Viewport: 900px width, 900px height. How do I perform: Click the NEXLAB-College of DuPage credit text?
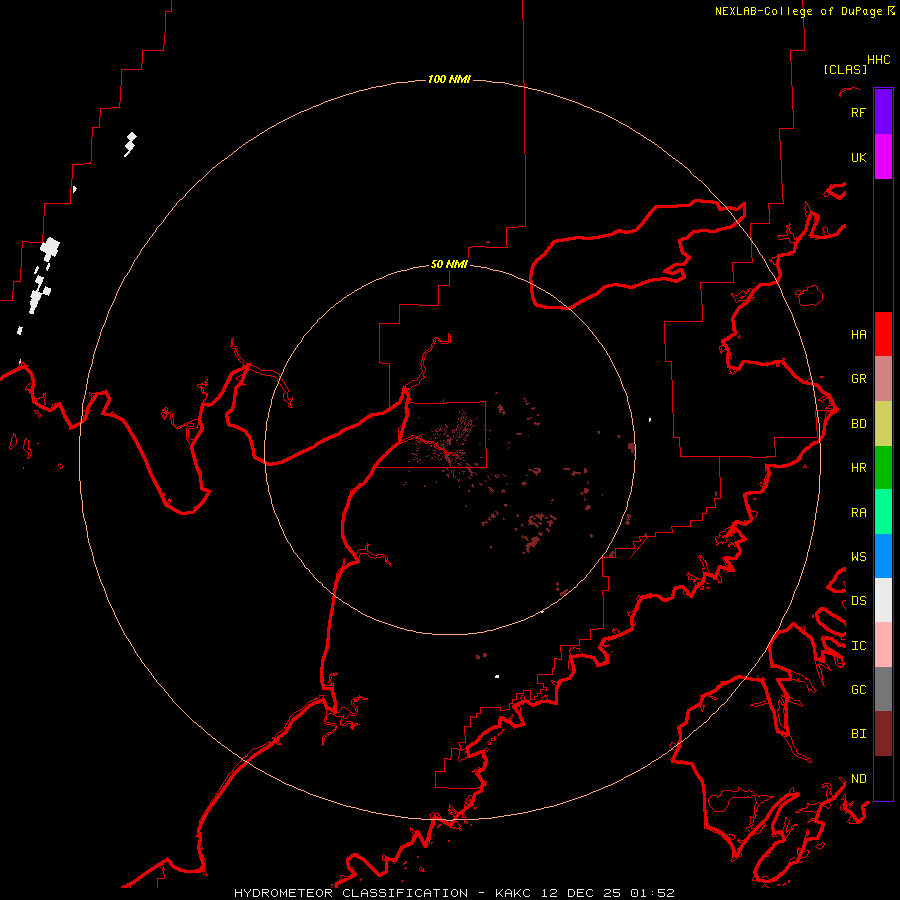point(804,11)
